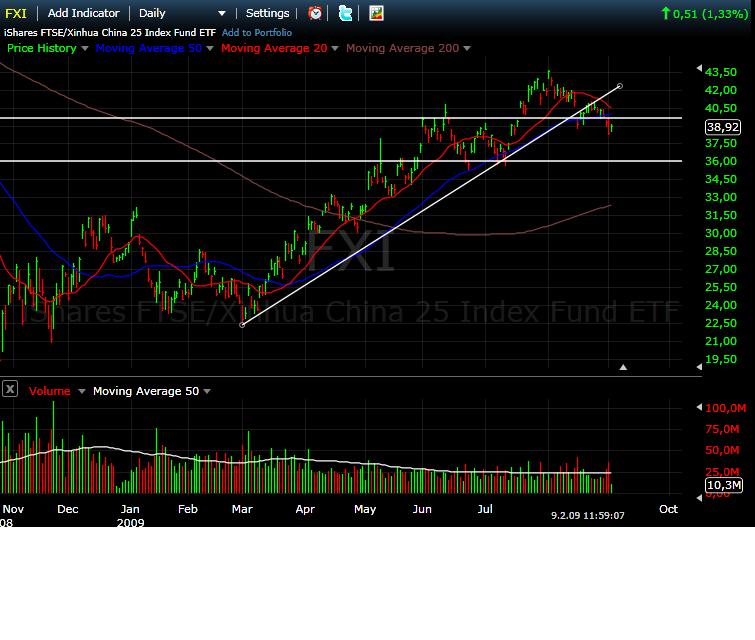Click the current price 38,92 label

[x=723, y=127]
